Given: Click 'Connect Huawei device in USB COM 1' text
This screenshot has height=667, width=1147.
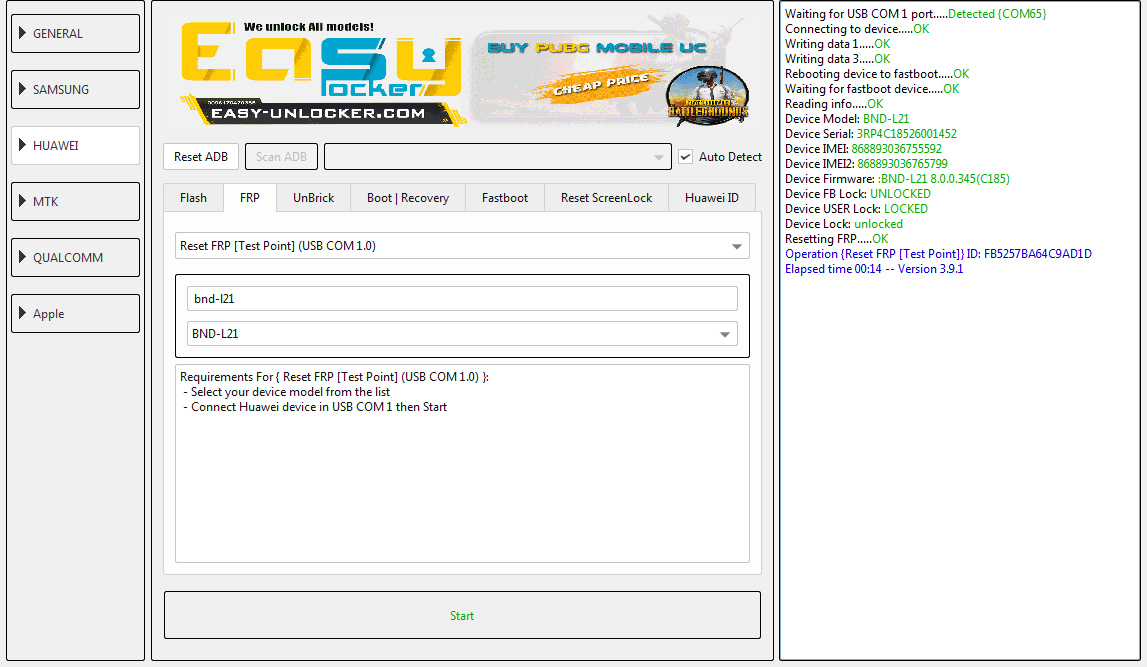Looking at the screenshot, I should [x=292, y=407].
